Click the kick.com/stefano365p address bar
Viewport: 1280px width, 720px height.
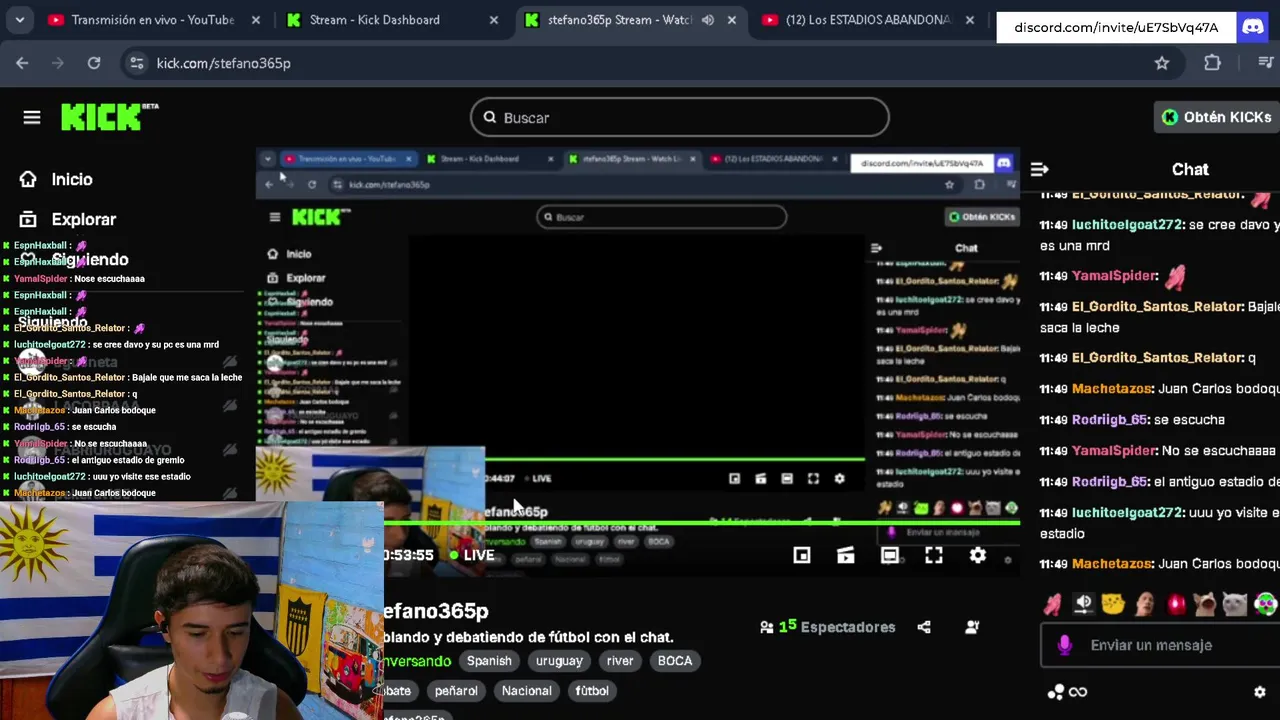tap(650, 63)
